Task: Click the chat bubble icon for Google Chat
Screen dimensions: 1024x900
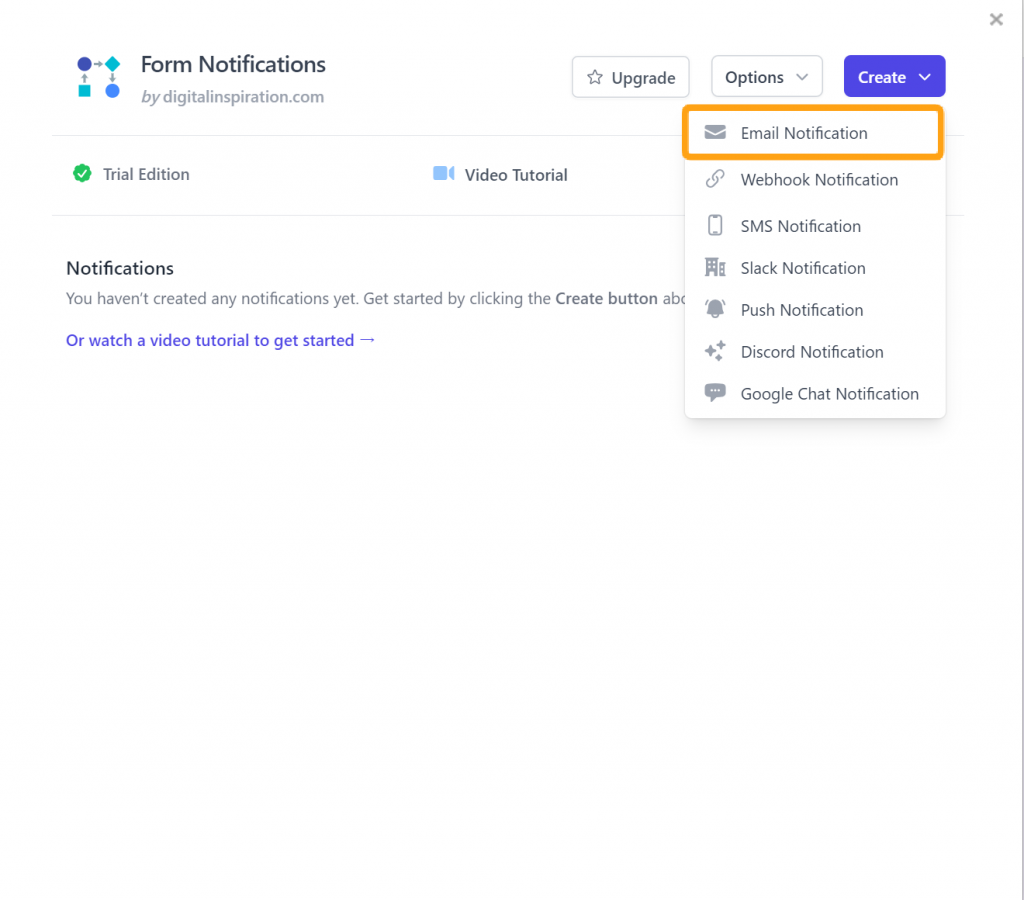Action: [x=715, y=394]
